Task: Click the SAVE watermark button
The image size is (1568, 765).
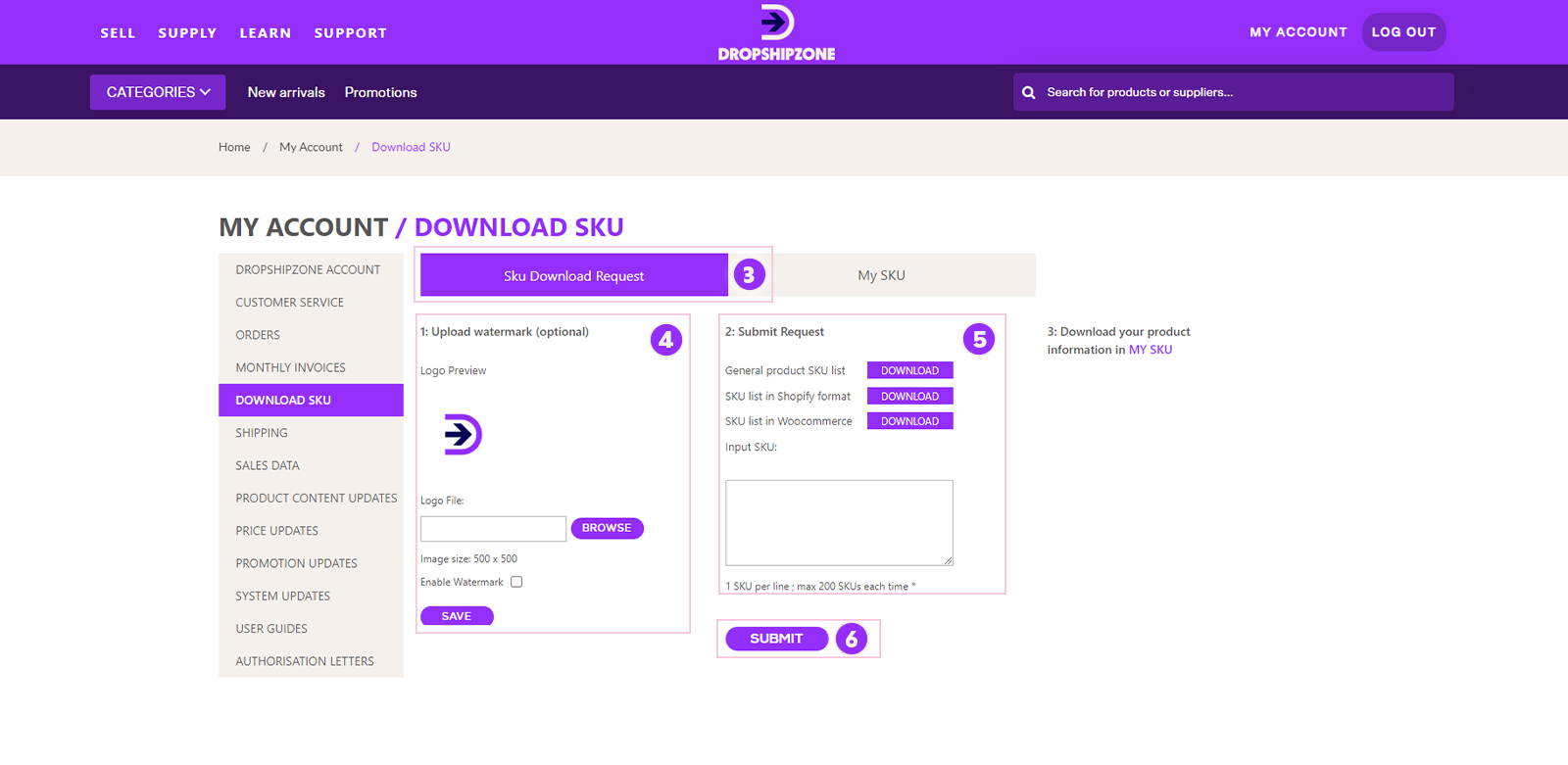Action: 457,616
